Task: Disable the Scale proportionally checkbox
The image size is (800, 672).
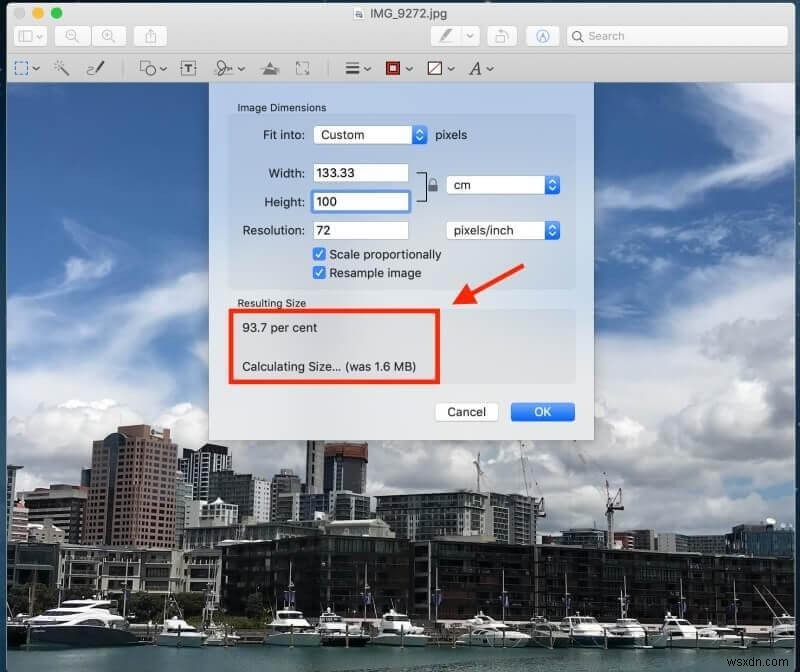Action: point(320,254)
